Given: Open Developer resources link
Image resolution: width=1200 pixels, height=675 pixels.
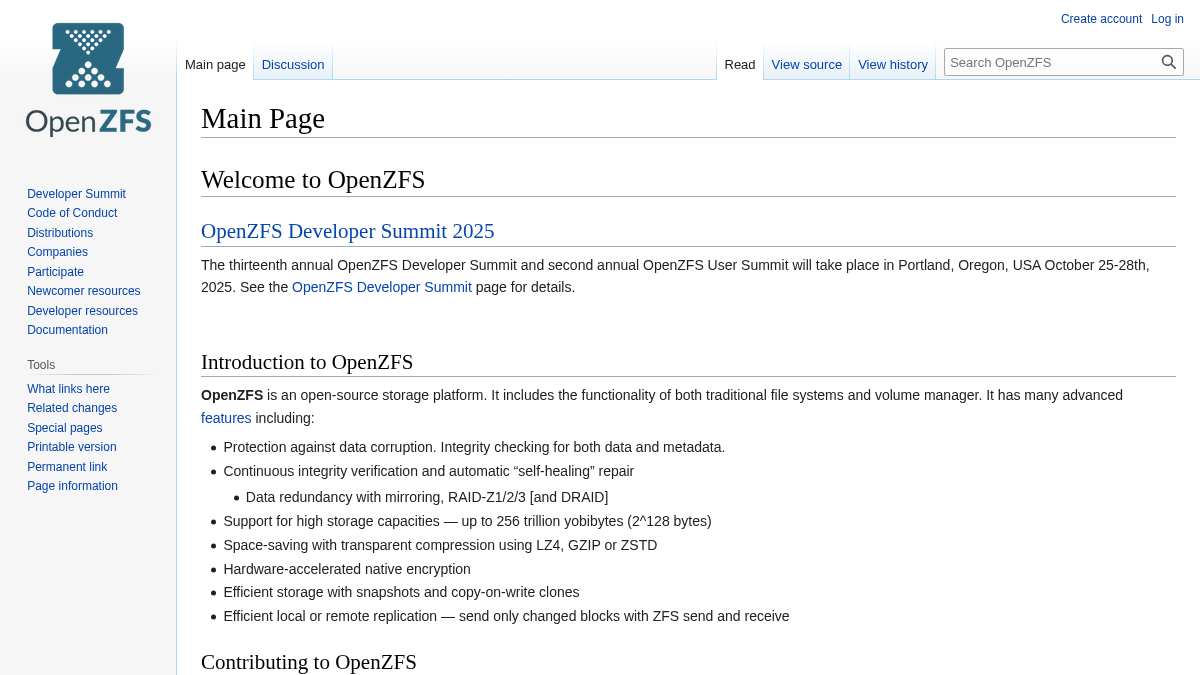Looking at the screenshot, I should 82,311.
